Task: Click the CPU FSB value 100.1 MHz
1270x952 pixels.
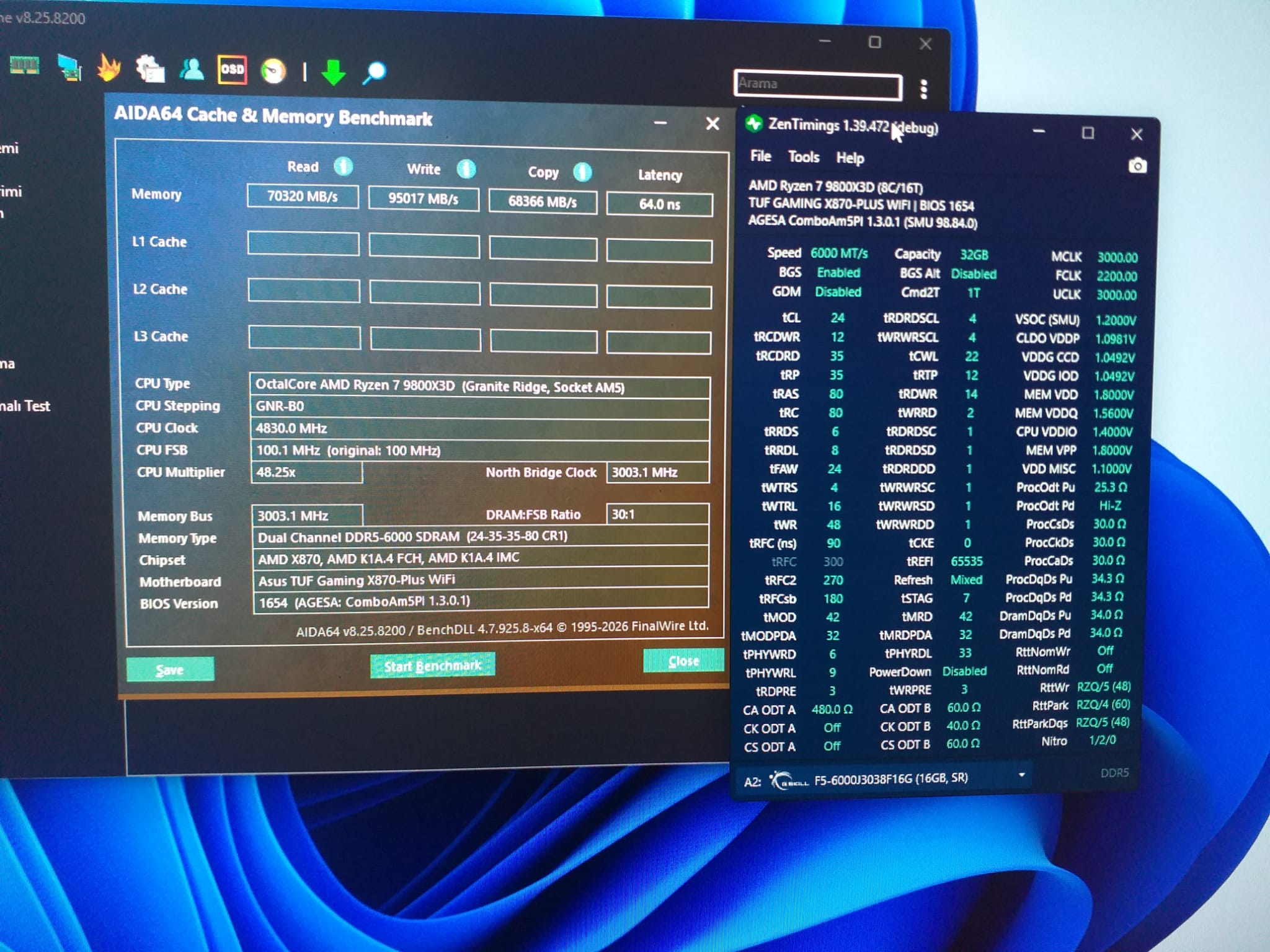Action: click(x=480, y=451)
